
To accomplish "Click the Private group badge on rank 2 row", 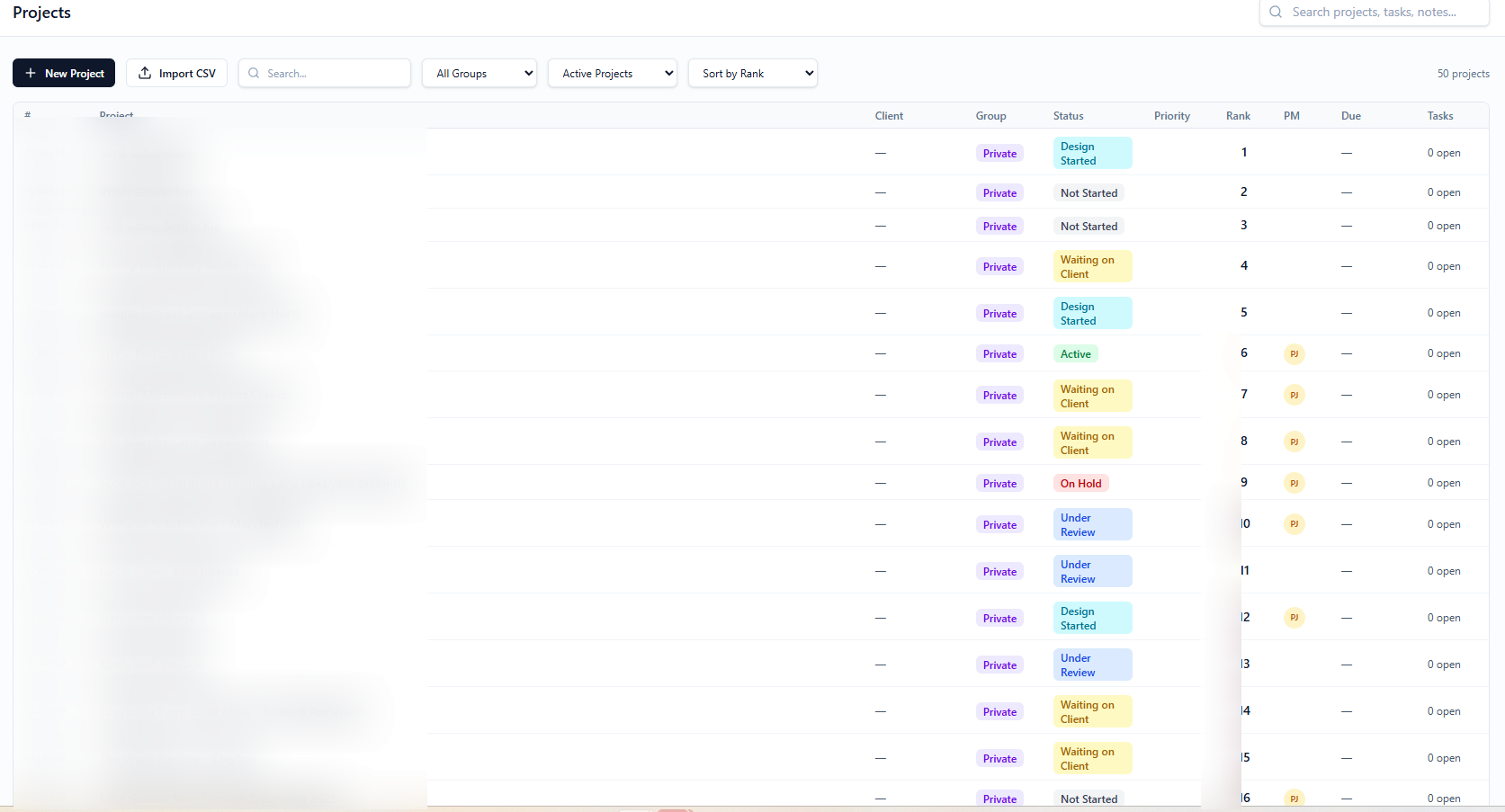I will click(x=999, y=192).
